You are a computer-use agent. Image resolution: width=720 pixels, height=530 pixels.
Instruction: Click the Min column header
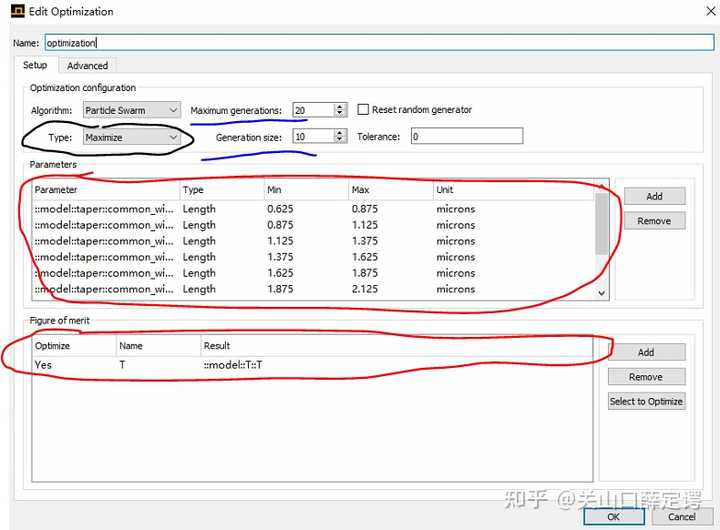tap(306, 190)
